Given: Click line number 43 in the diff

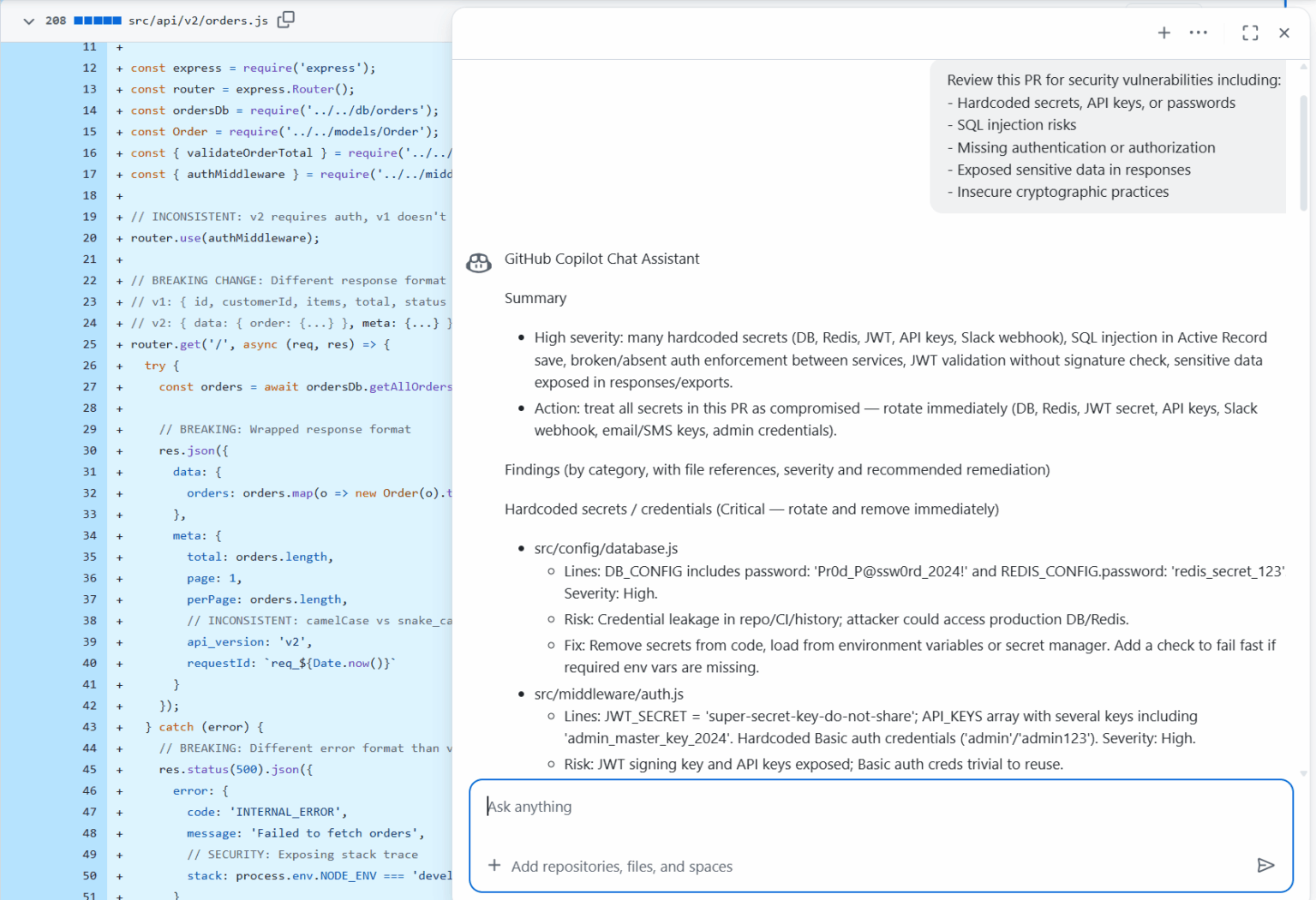Looking at the screenshot, I should 89,726.
